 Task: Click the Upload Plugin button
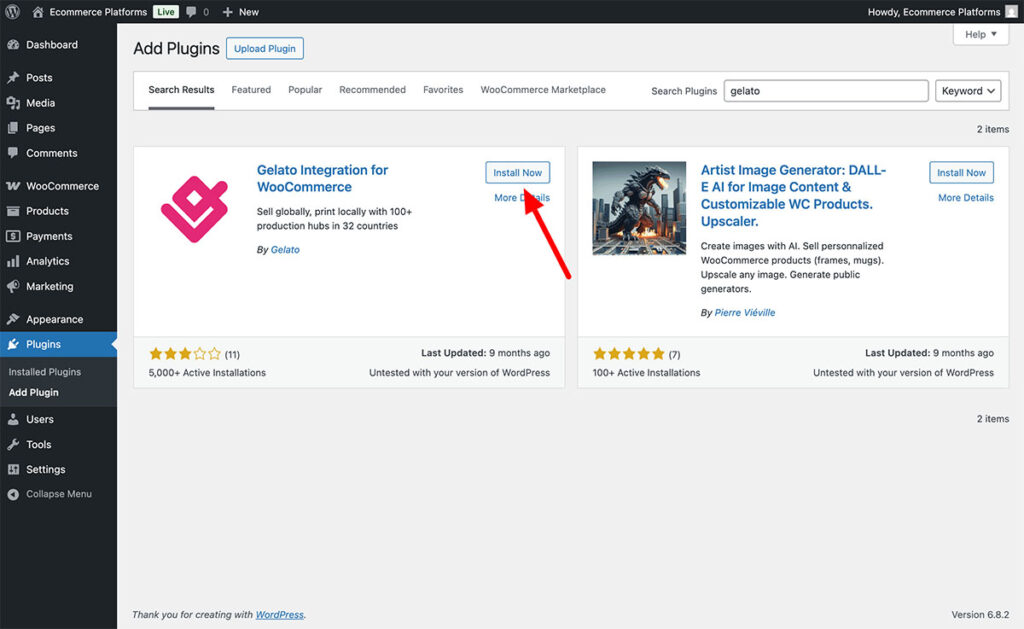point(265,49)
